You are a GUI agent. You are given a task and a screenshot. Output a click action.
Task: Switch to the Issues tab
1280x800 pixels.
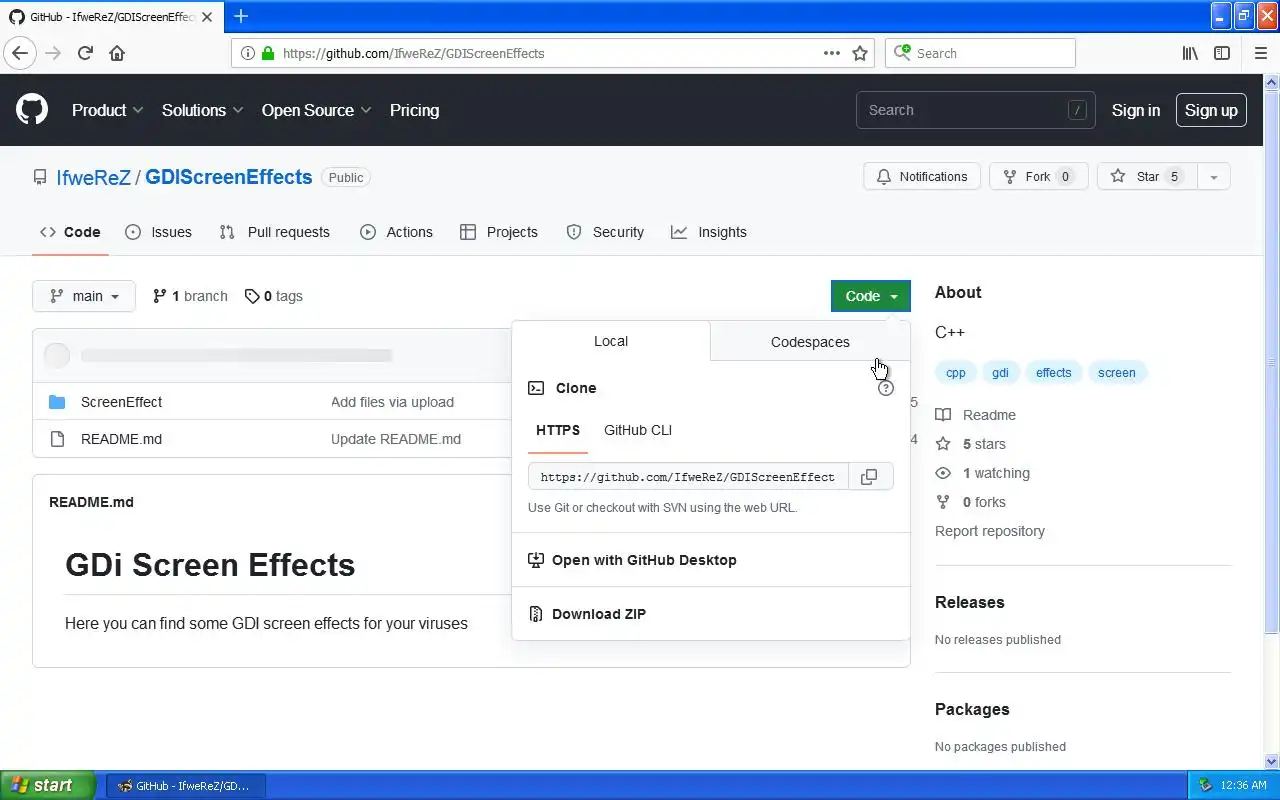(x=159, y=232)
